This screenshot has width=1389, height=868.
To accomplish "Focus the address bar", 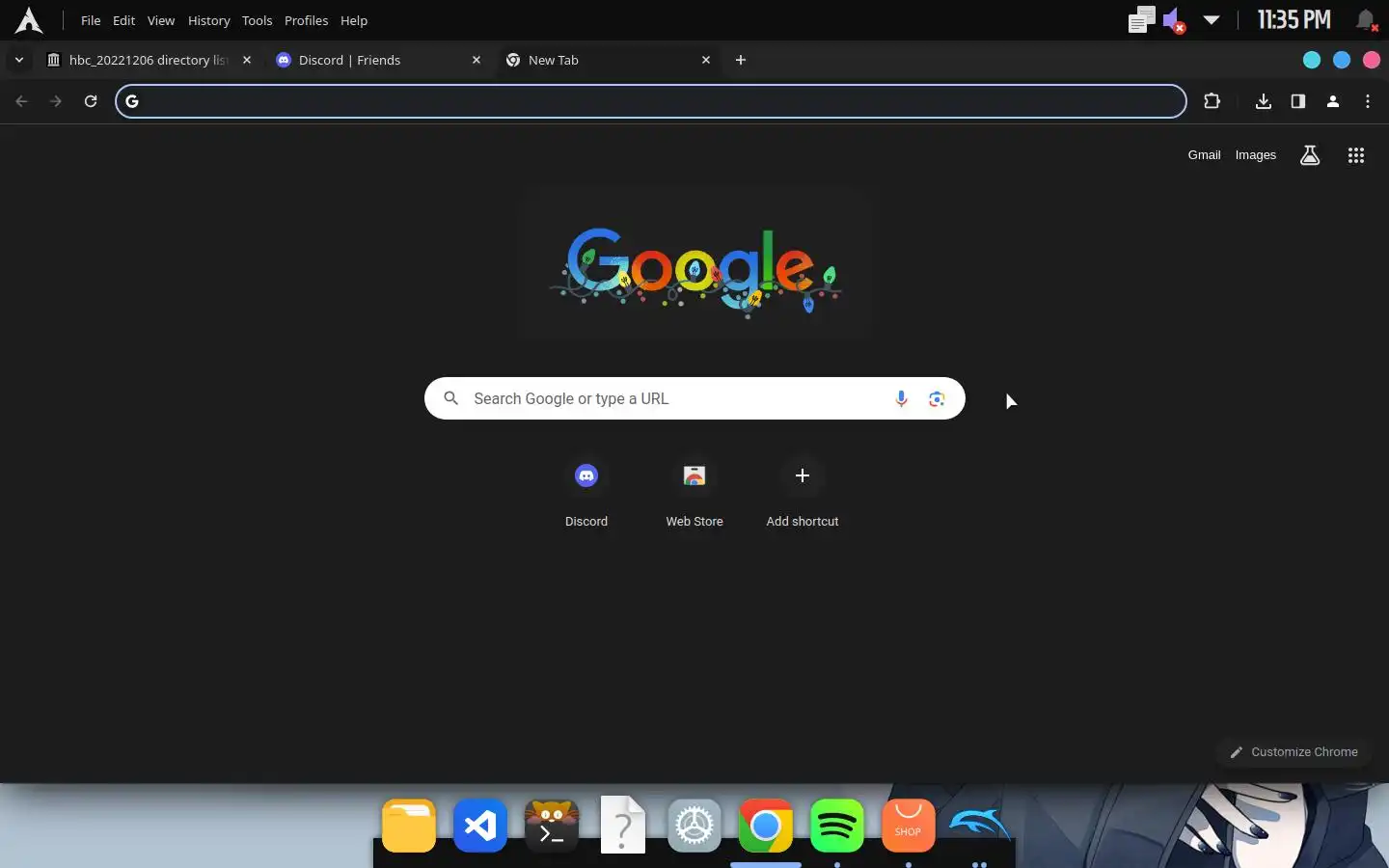I will pyautogui.click(x=651, y=101).
